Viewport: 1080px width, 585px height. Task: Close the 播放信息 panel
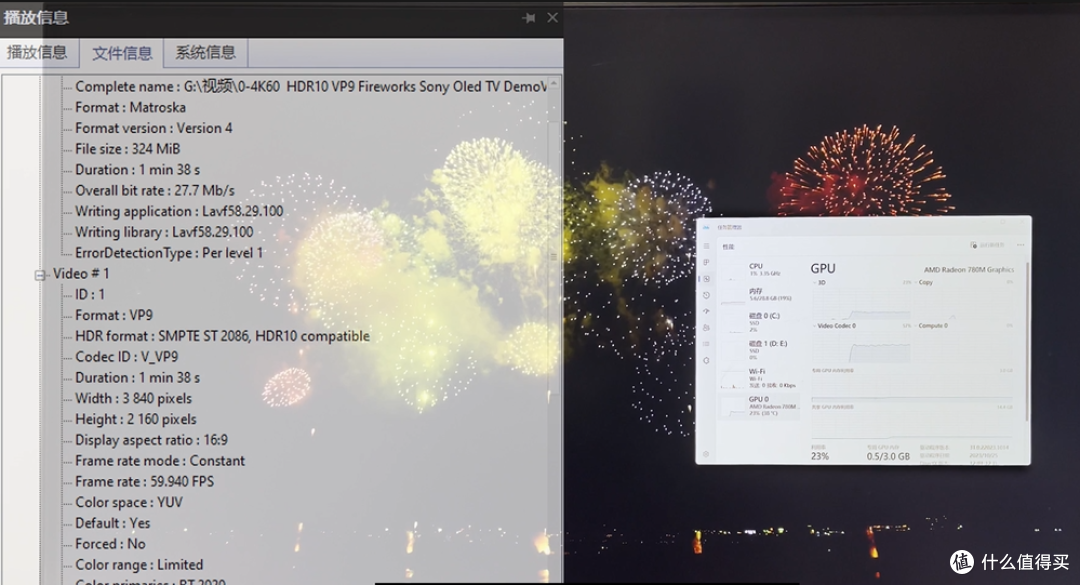552,17
